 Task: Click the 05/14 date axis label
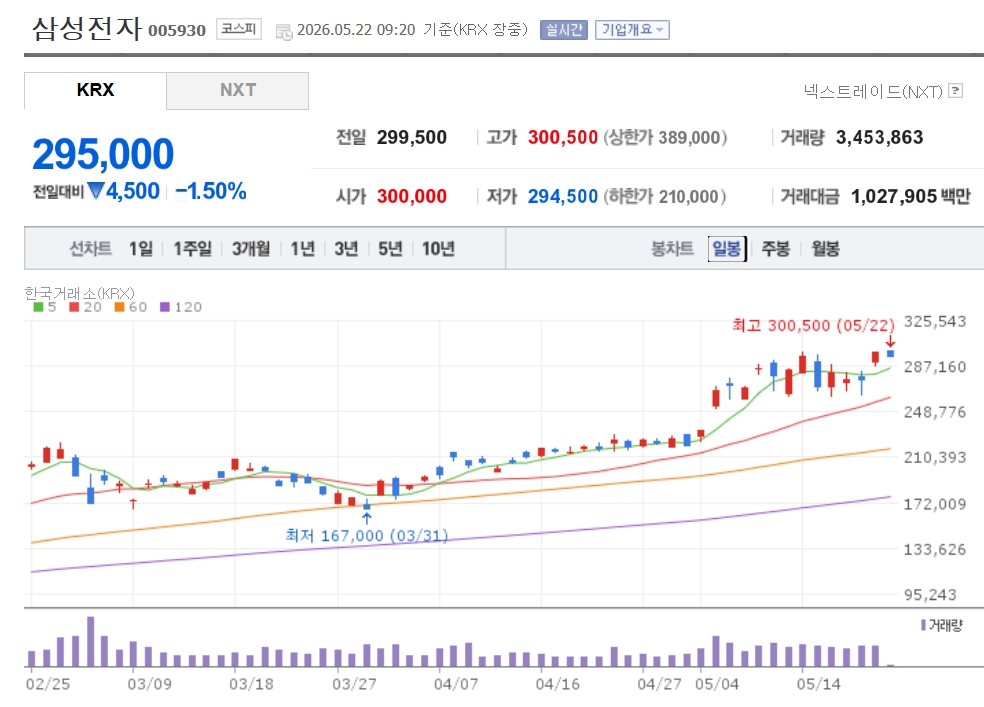click(818, 684)
